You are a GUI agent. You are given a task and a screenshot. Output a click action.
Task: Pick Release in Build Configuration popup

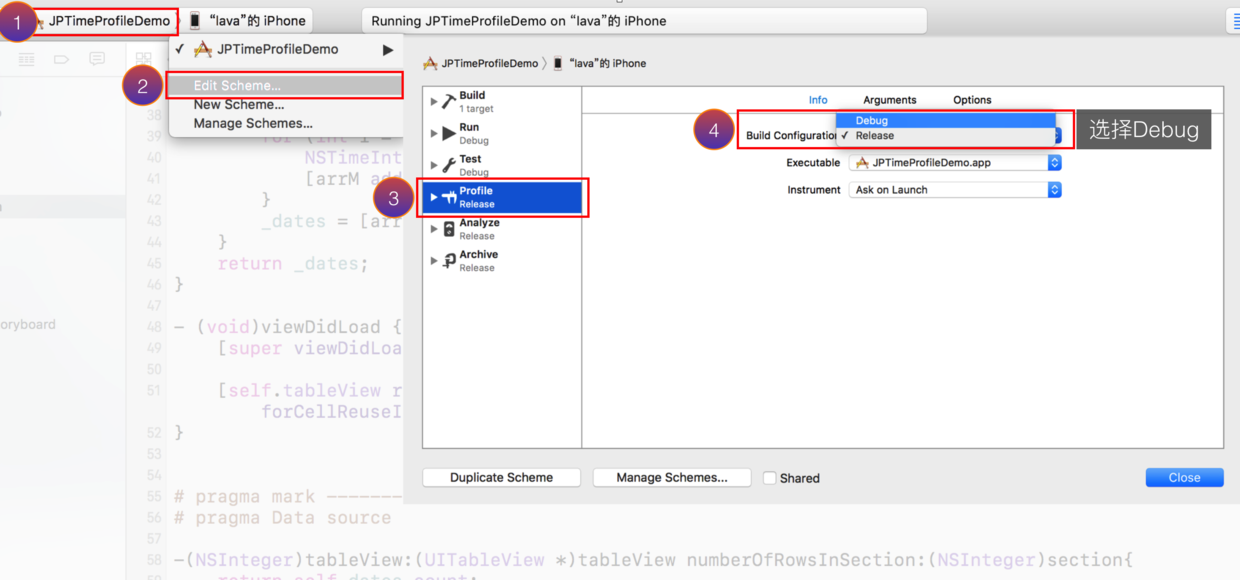[x=946, y=136]
